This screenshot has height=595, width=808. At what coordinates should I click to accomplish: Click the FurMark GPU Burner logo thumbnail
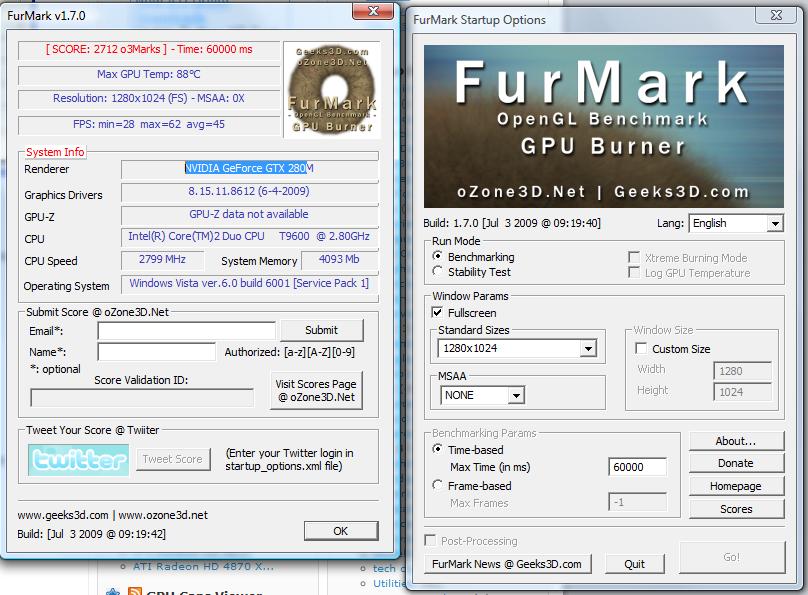click(332, 90)
